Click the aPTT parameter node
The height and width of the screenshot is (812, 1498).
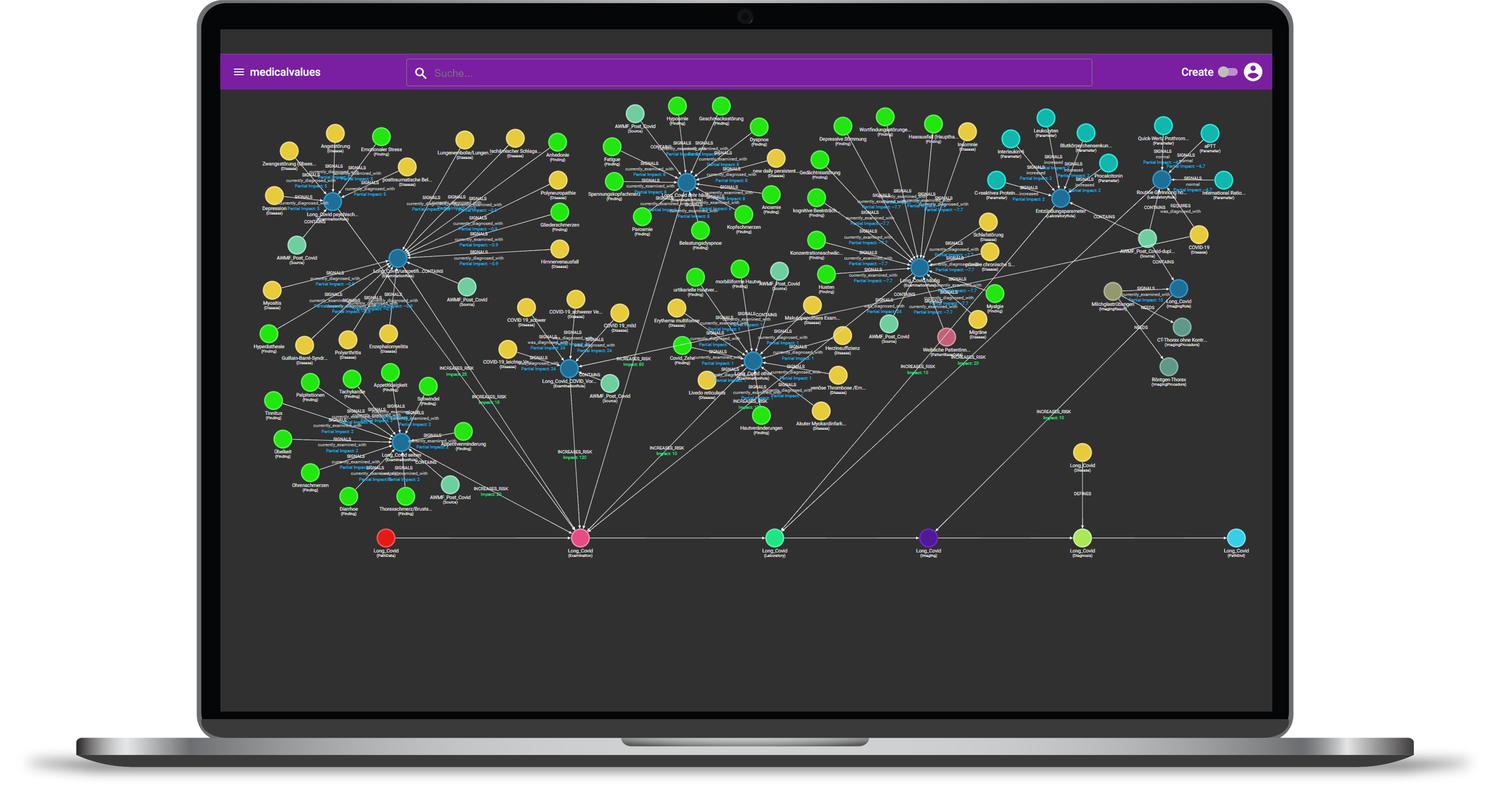[x=1209, y=134]
